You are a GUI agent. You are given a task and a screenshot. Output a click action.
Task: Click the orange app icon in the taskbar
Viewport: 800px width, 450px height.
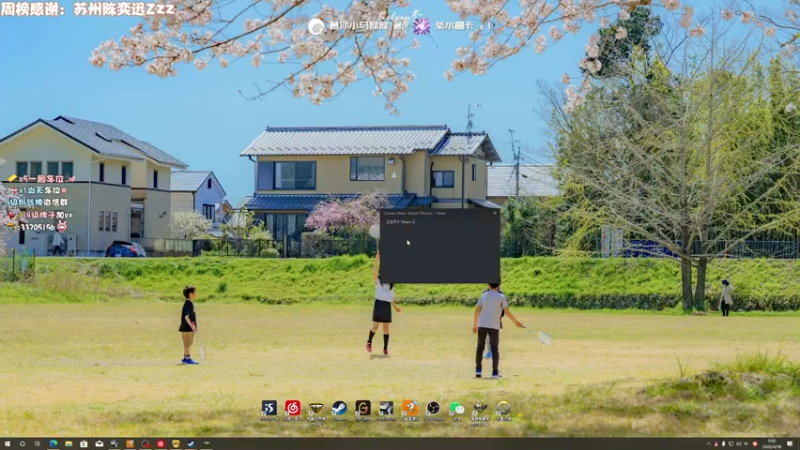[x=130, y=444]
